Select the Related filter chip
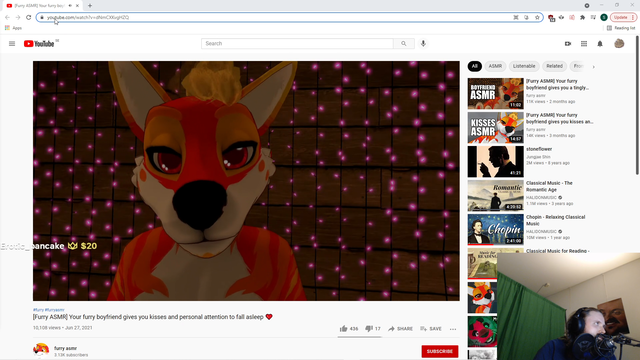The height and width of the screenshot is (360, 640). (x=554, y=66)
